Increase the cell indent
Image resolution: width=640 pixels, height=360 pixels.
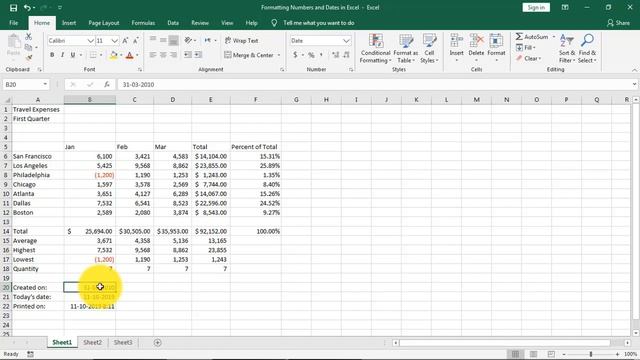pos(198,55)
